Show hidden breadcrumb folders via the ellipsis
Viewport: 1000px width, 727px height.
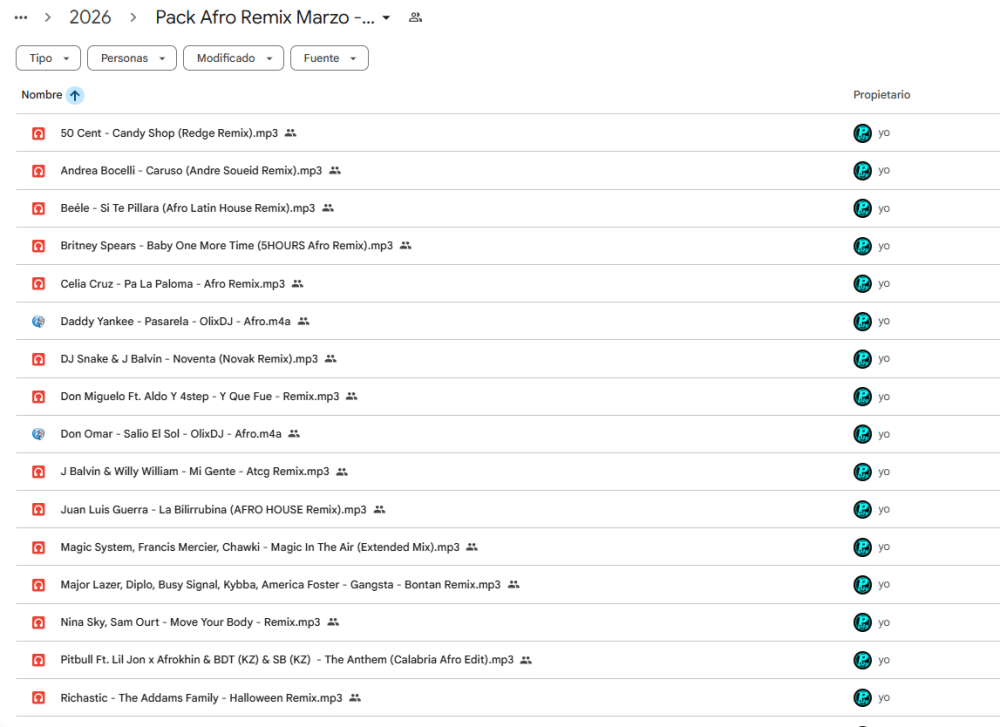coord(21,18)
